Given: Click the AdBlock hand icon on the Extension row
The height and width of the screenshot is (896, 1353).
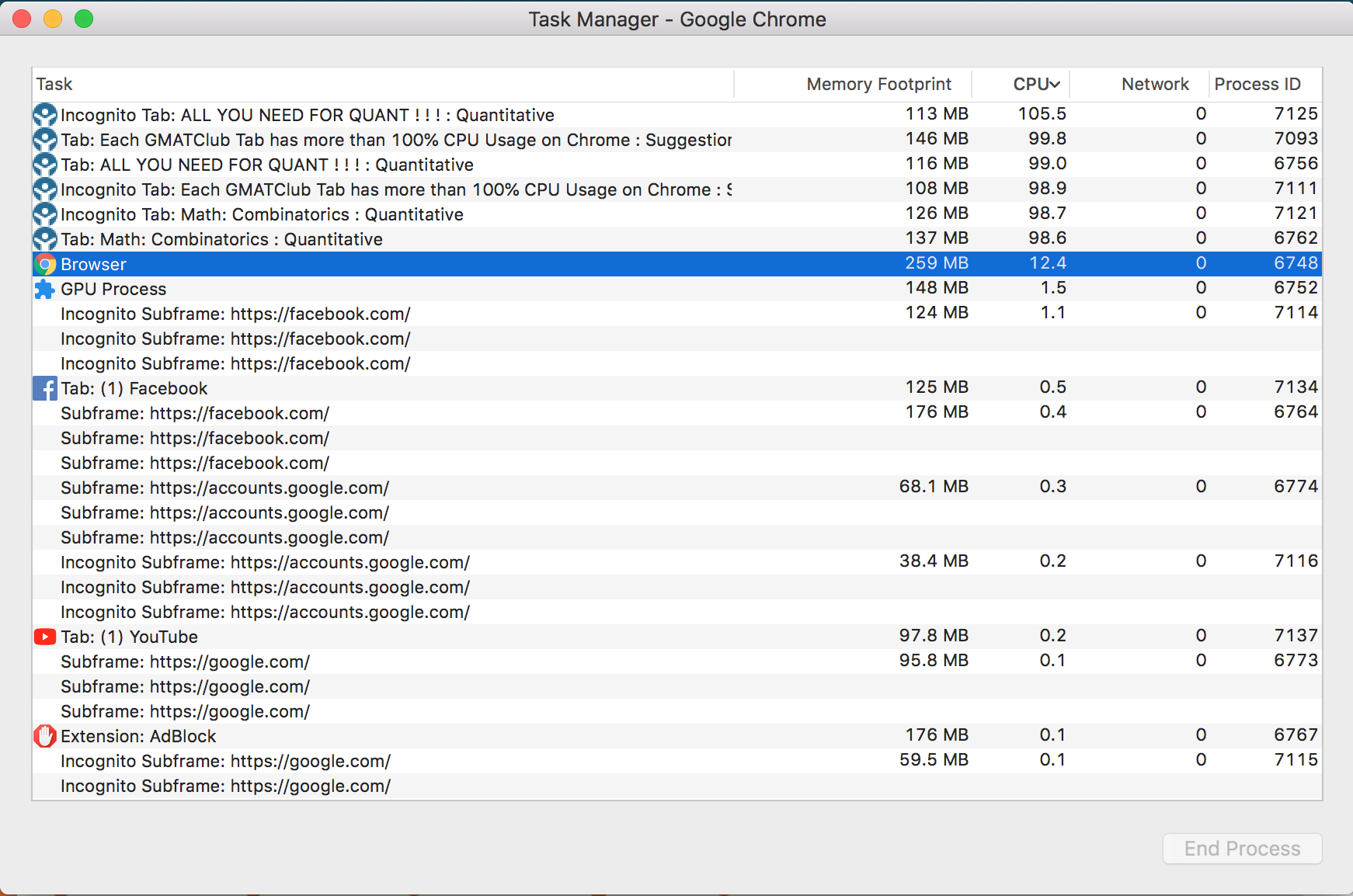Looking at the screenshot, I should coord(44,735).
